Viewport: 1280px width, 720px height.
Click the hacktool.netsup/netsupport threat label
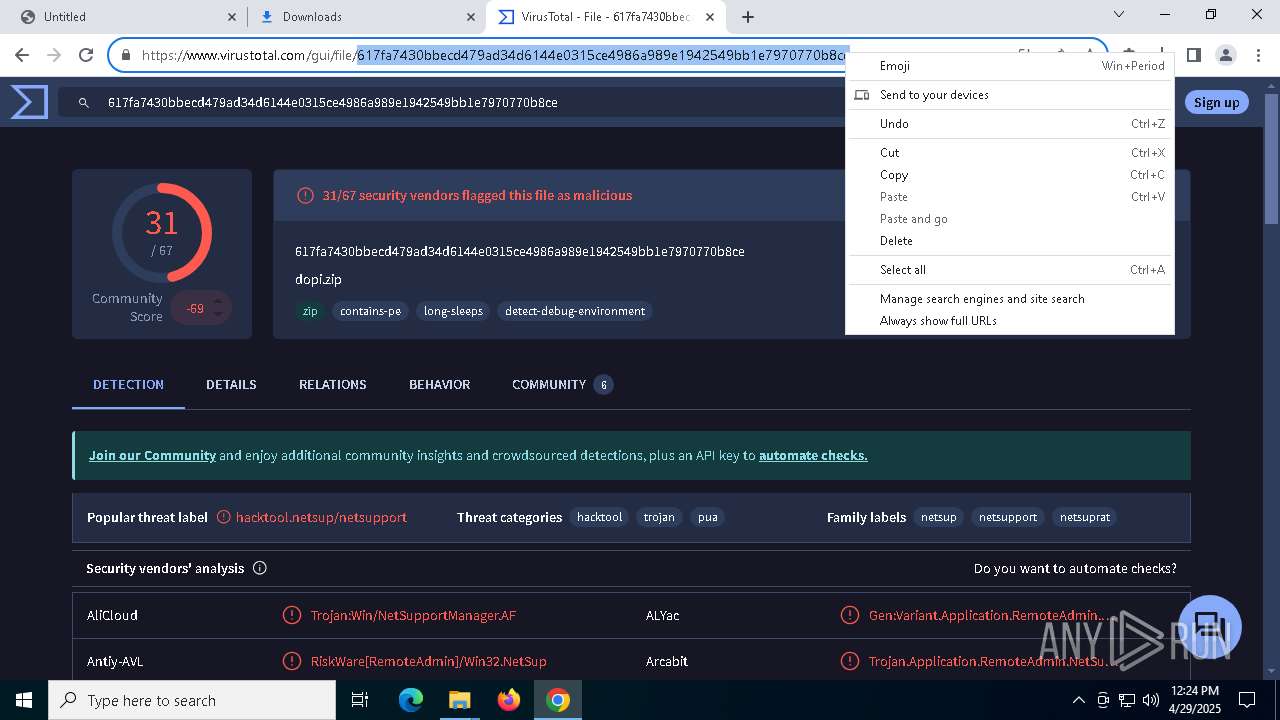[x=321, y=517]
